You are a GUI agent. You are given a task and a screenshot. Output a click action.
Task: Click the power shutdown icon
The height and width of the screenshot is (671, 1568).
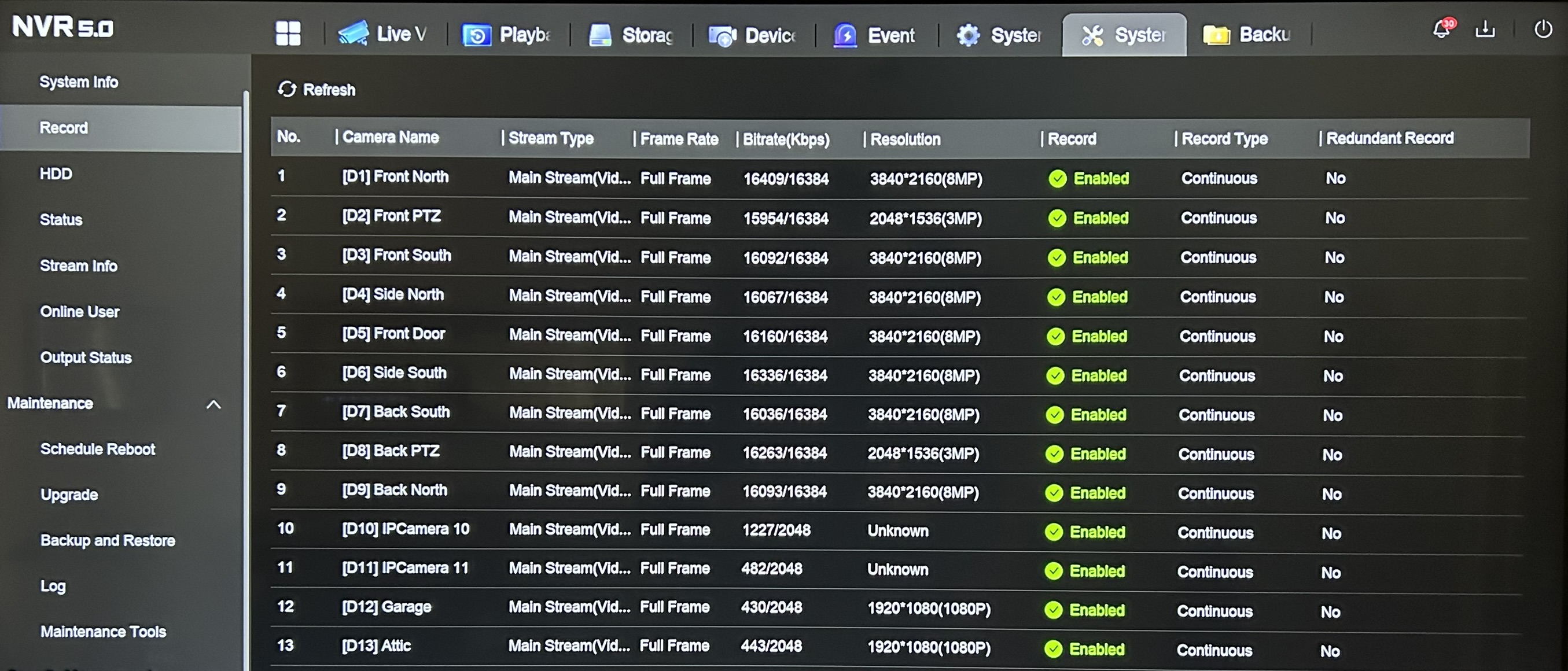[1543, 28]
